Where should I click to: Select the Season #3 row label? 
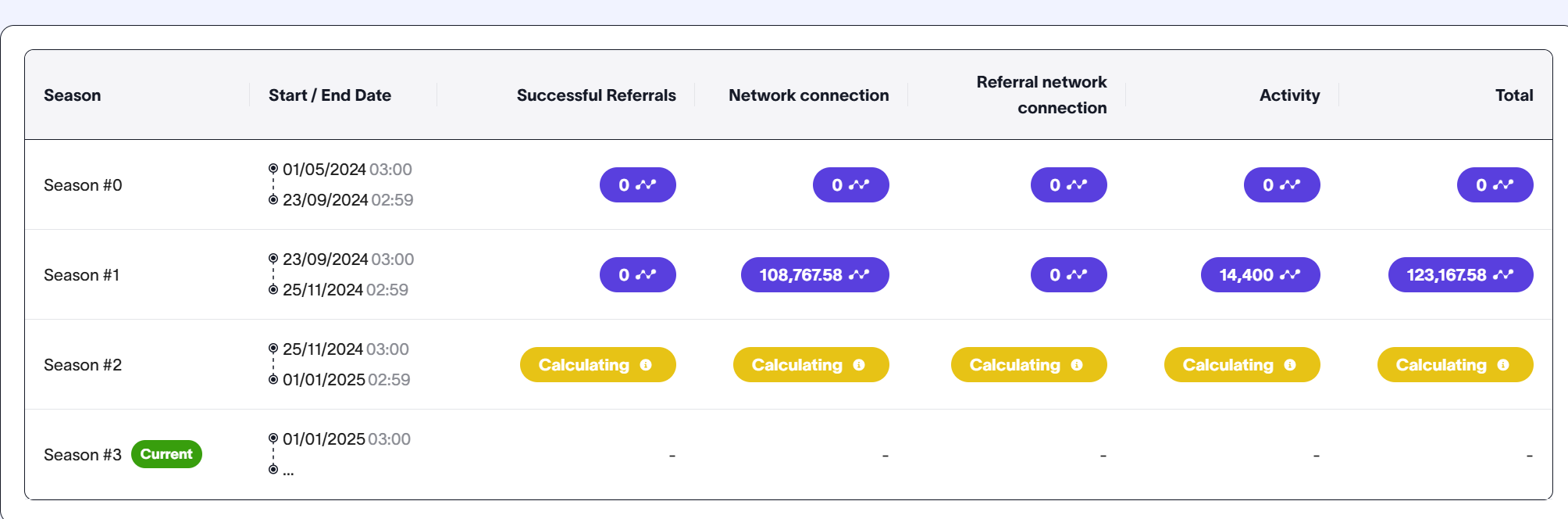[x=83, y=455]
